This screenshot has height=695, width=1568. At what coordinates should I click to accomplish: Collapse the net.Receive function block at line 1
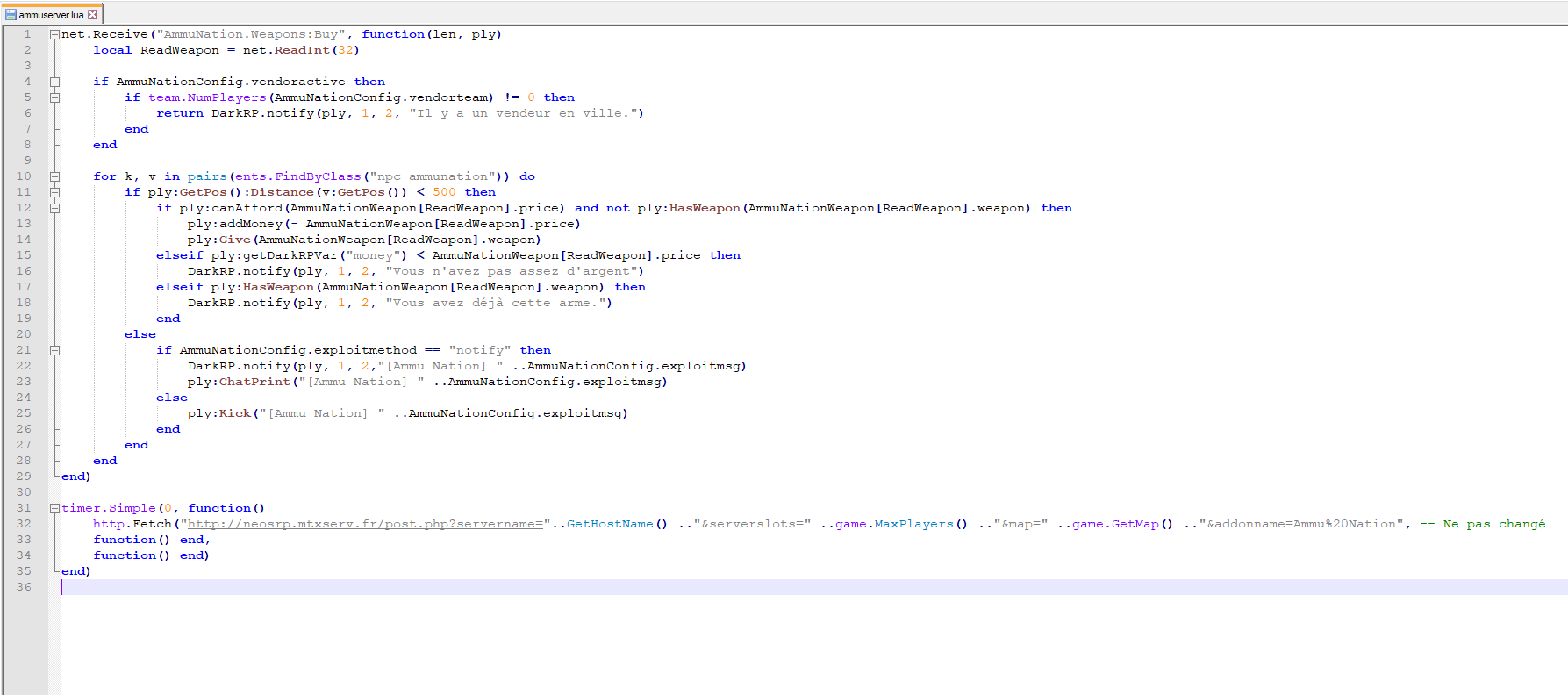[54, 34]
